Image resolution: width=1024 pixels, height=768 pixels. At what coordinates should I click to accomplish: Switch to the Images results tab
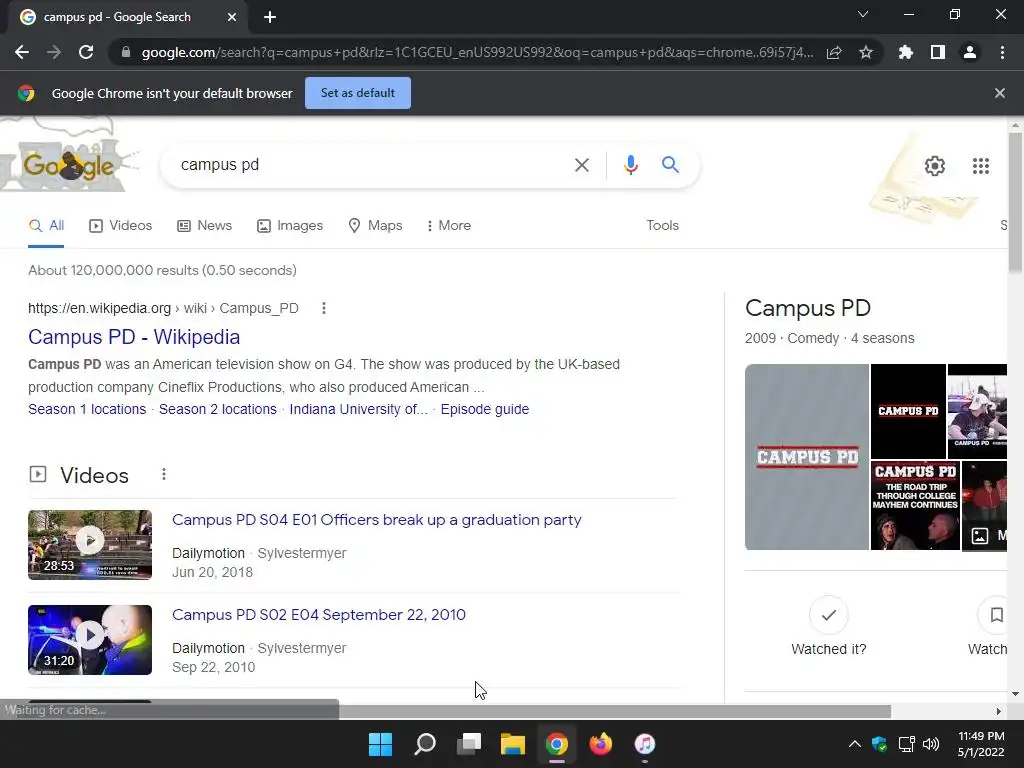(289, 225)
